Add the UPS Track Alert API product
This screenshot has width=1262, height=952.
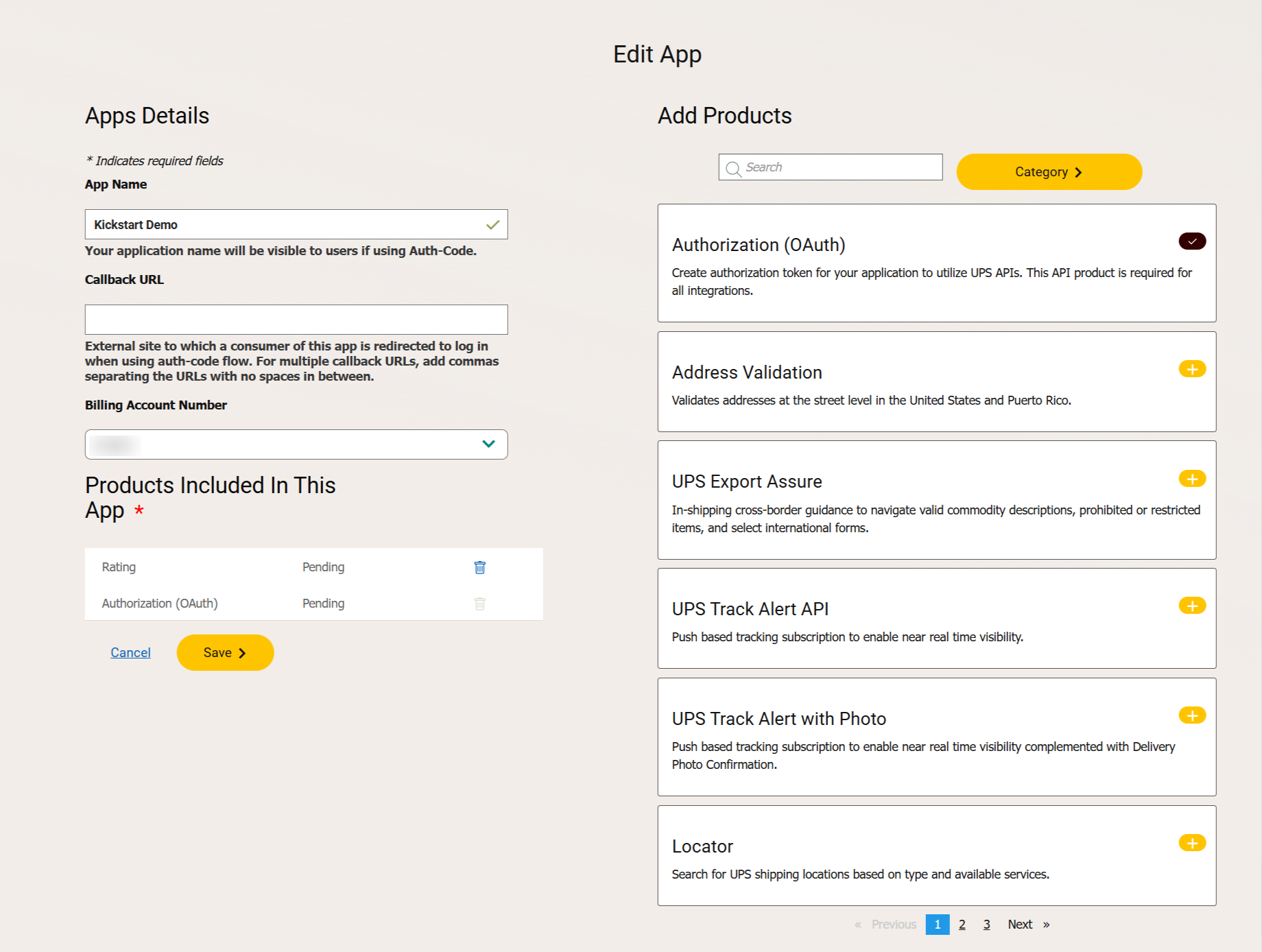pos(1192,606)
